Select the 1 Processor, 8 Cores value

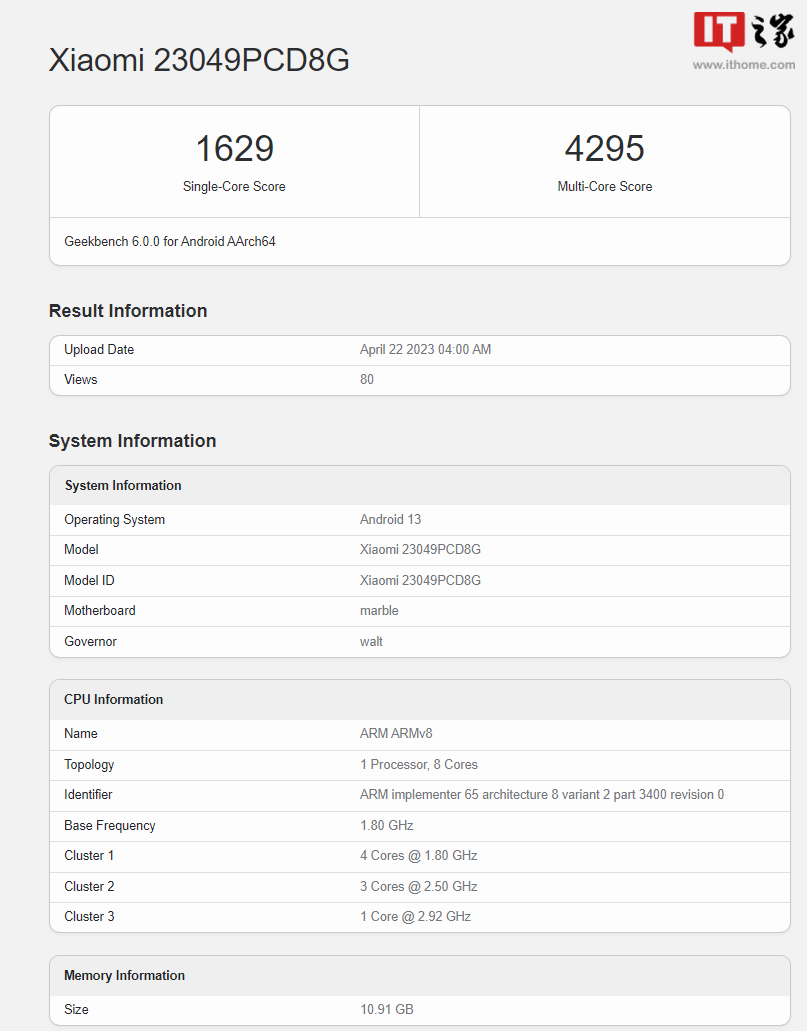point(419,765)
